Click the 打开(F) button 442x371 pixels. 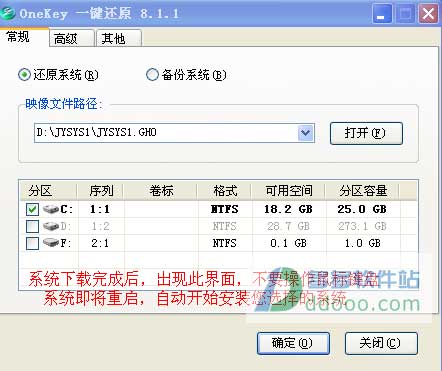pyautogui.click(x=366, y=133)
